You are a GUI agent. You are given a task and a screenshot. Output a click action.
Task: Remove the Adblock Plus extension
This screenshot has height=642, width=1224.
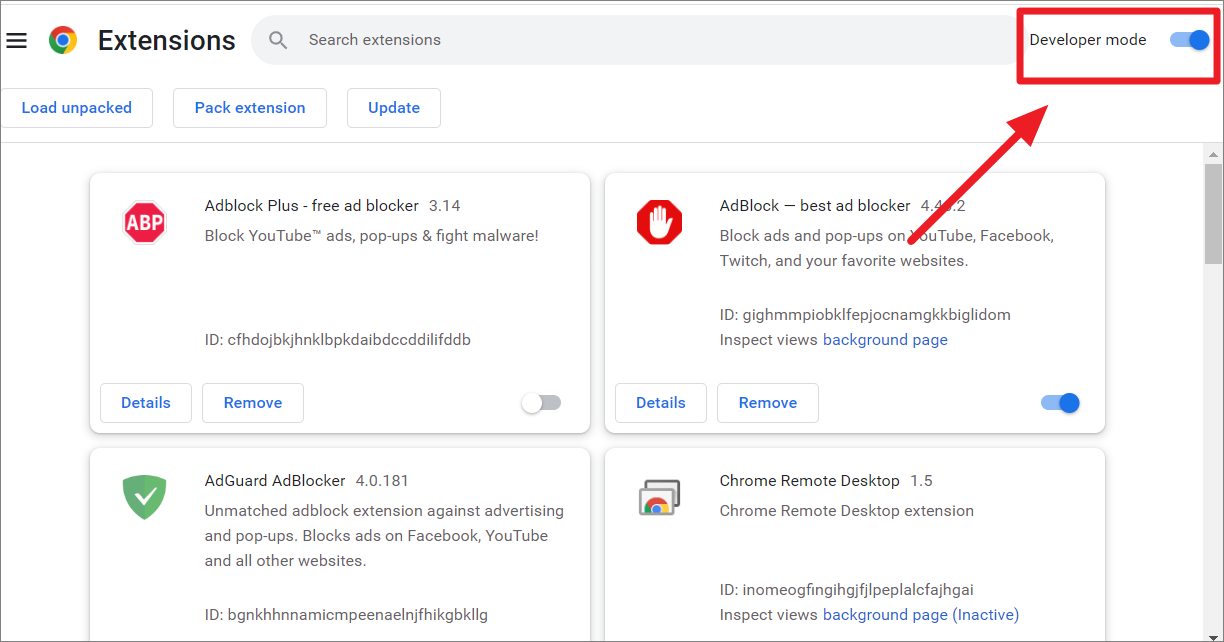pyautogui.click(x=253, y=403)
